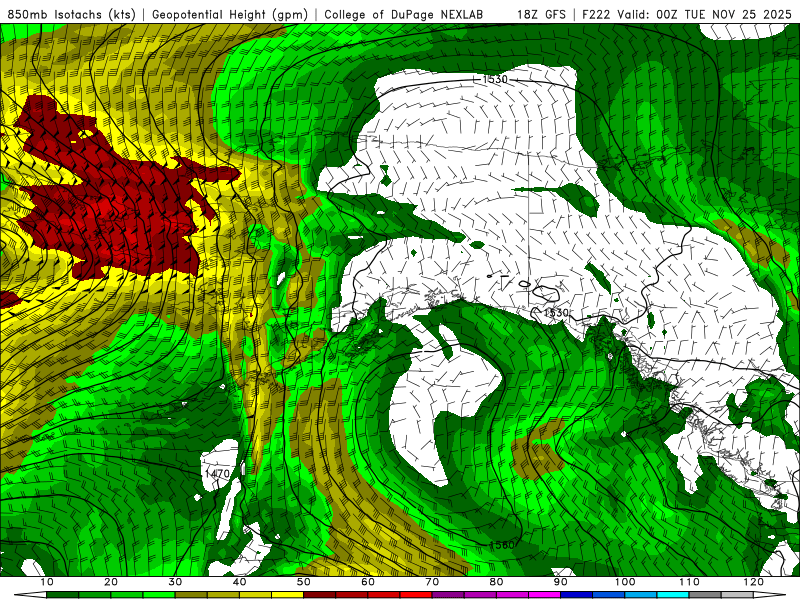Click the color bar value 30
Image resolution: width=800 pixels, height=600 pixels.
175,582
